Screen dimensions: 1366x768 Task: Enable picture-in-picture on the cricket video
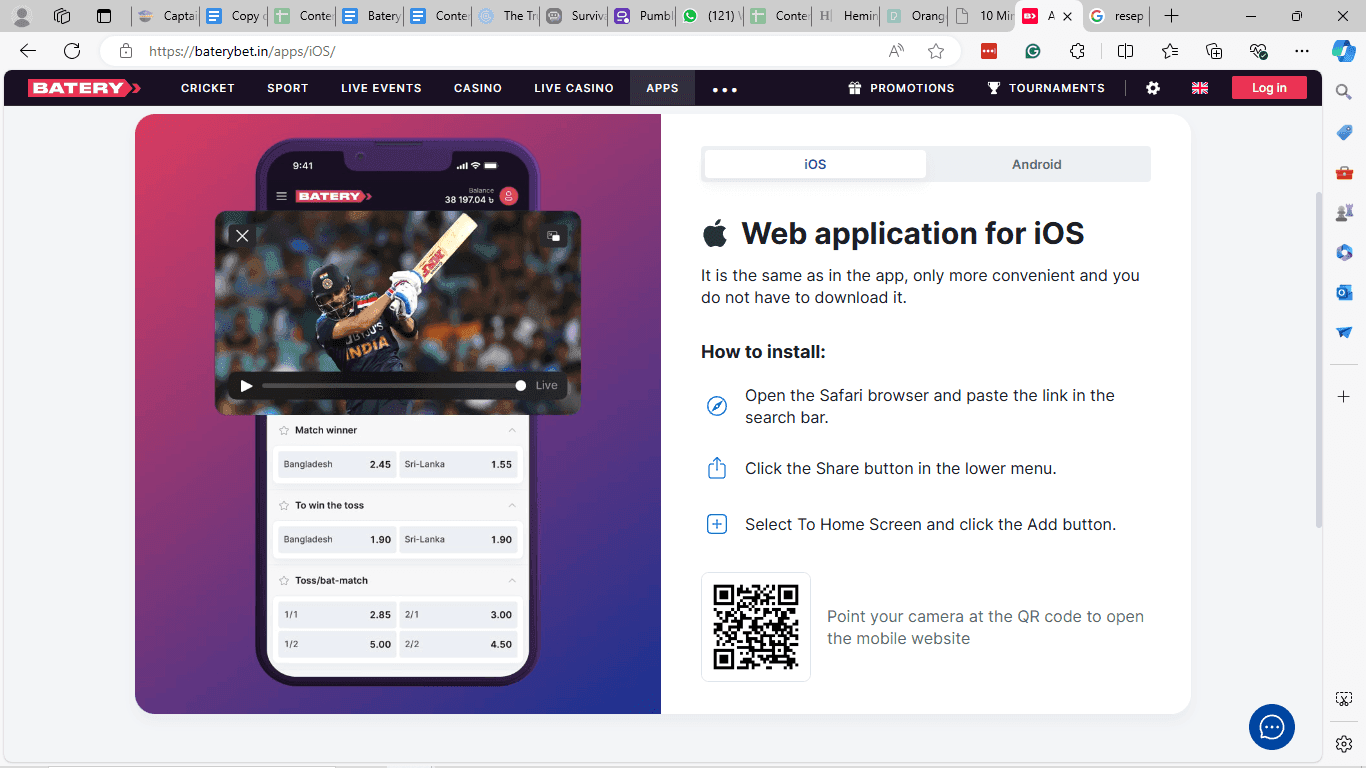pyautogui.click(x=553, y=235)
